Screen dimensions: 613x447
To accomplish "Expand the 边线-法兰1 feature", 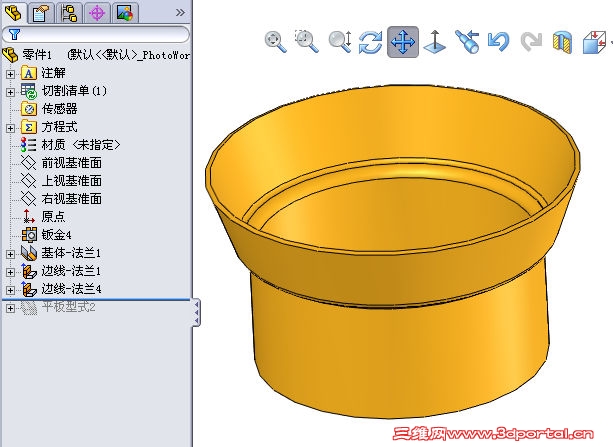I will click(x=10, y=272).
